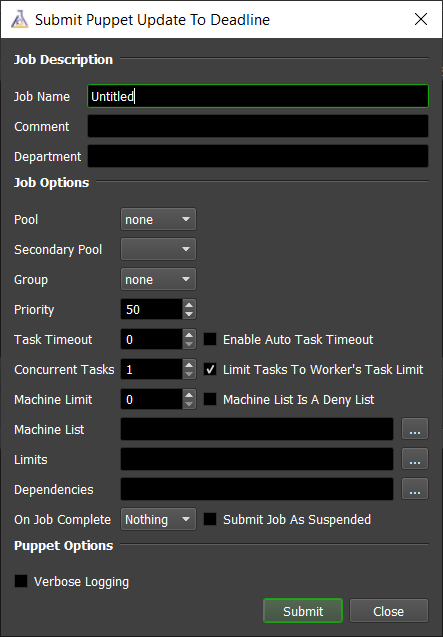Increase Concurrent Tasks with the up arrow
This screenshot has width=443, height=637.
189,365
